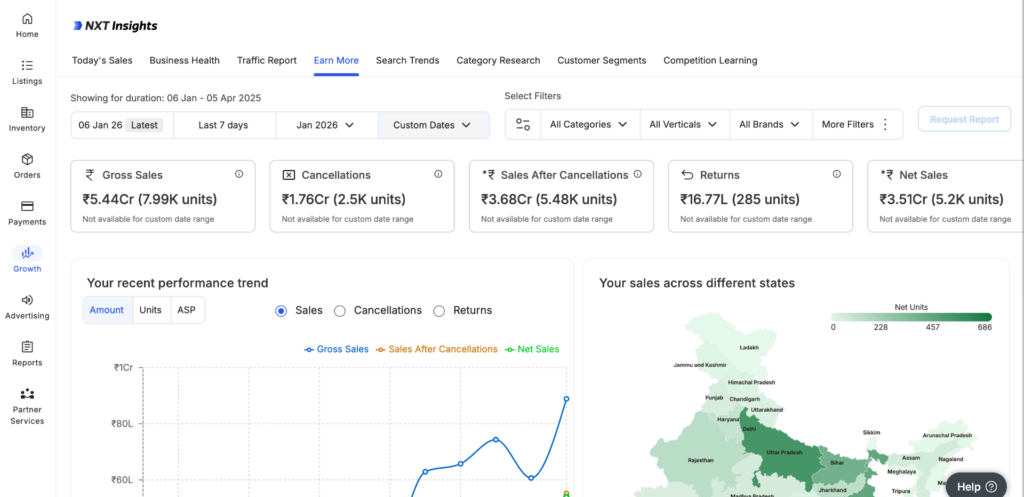Select the Returns radio button
The height and width of the screenshot is (497, 1024).
click(439, 311)
